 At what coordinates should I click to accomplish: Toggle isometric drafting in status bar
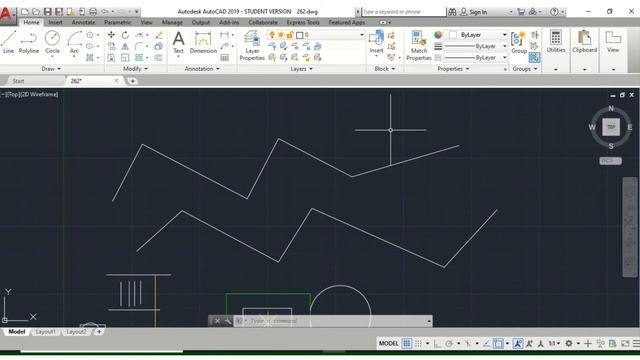pos(468,344)
